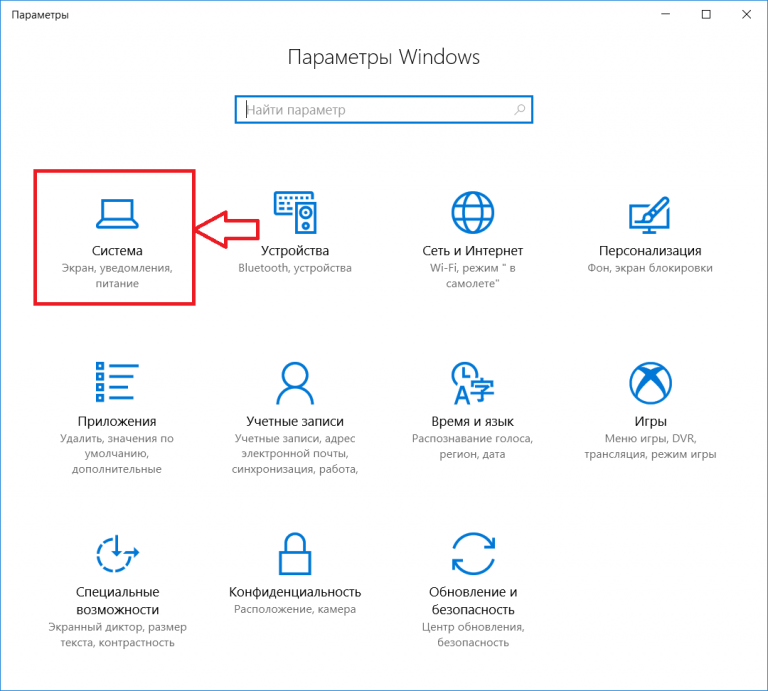Click the Персонализация label
The height and width of the screenshot is (691, 768).
650,251
